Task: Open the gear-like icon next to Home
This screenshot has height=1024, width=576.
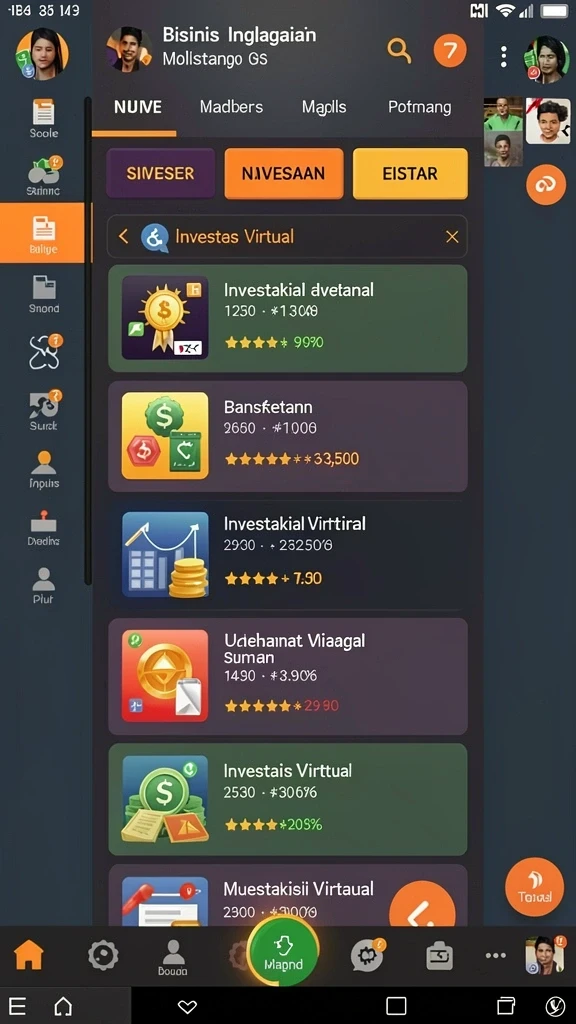Action: (x=103, y=956)
